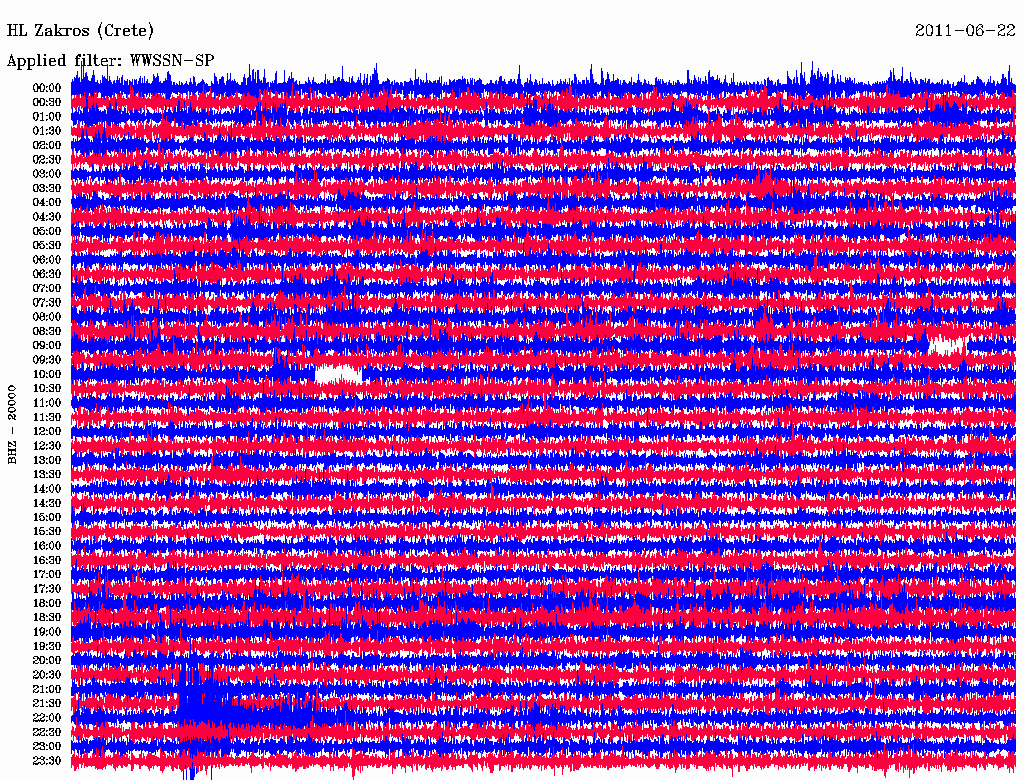The height and width of the screenshot is (780, 1024).
Task: Click the vertical BHZ - 20000 axis label
Action: click(x=13, y=423)
